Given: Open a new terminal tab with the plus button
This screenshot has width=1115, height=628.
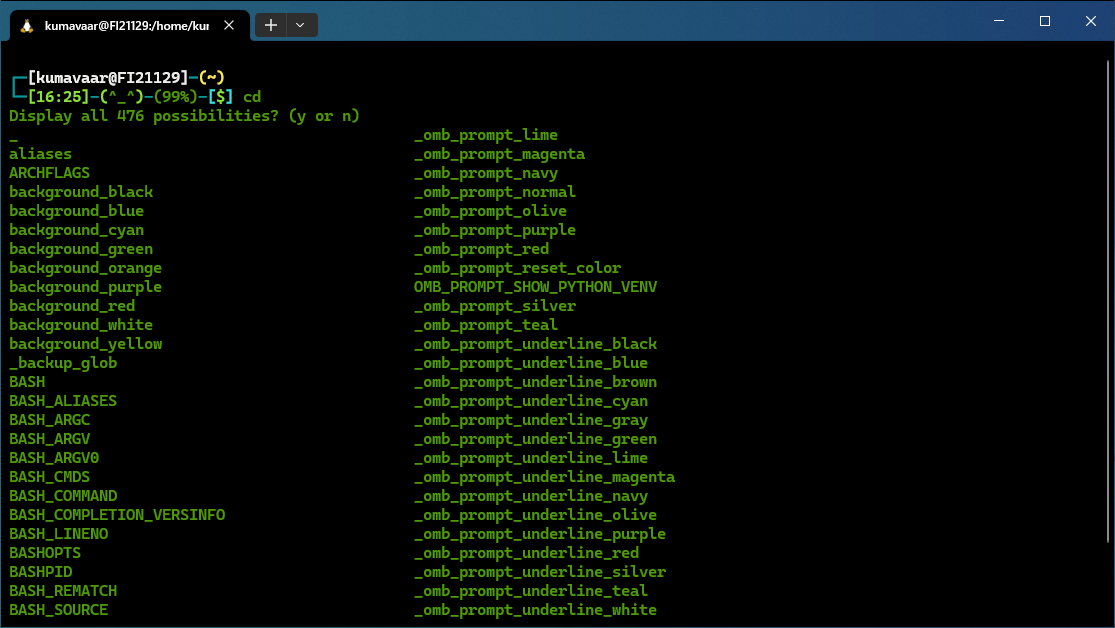Looking at the screenshot, I should [270, 25].
